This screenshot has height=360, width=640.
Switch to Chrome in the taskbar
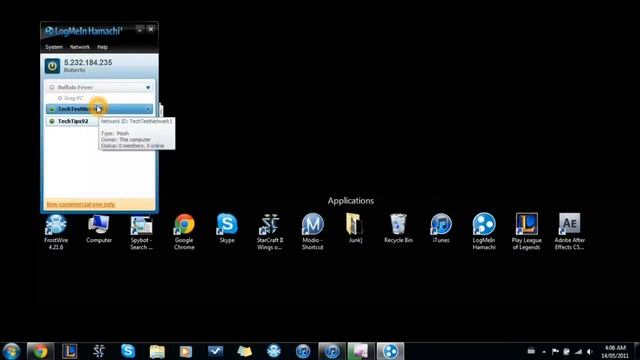pyautogui.click(x=40, y=351)
